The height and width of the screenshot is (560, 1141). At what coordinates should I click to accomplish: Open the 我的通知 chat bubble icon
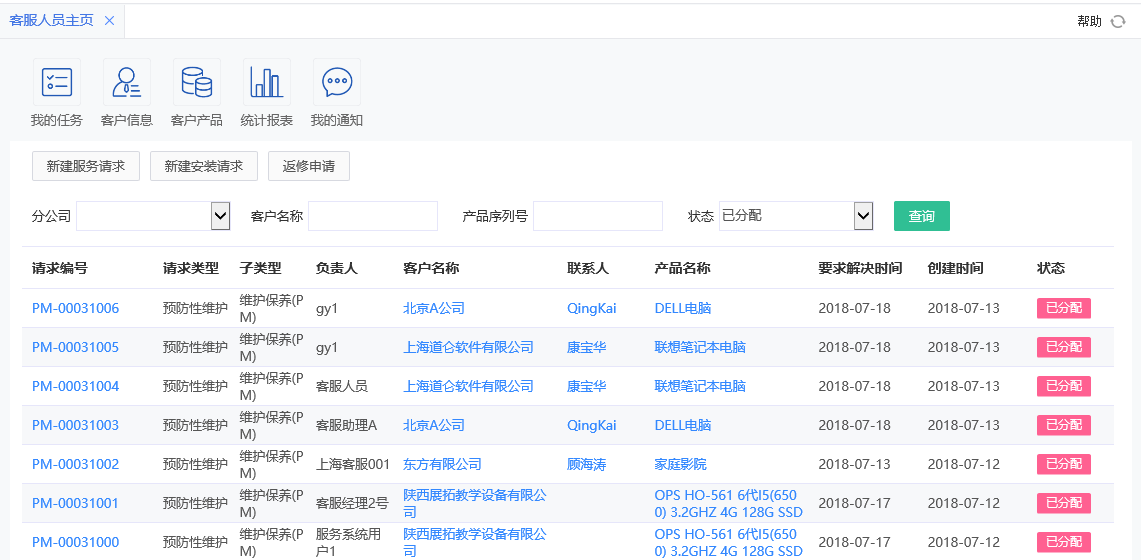pos(337,83)
